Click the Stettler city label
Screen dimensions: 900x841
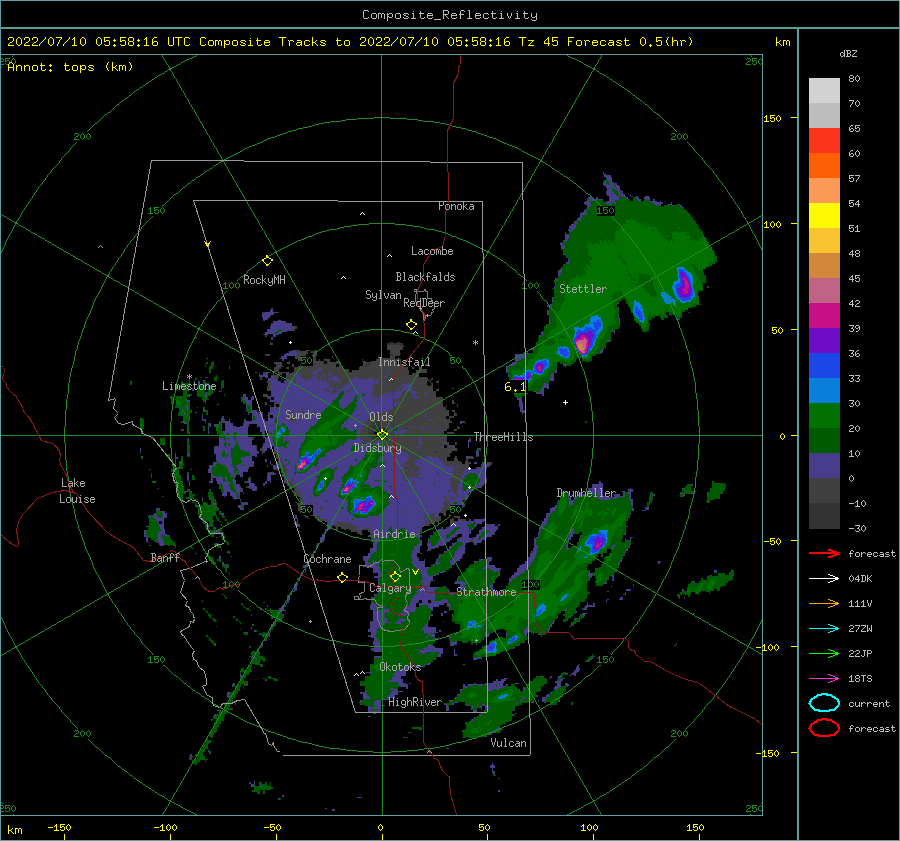(583, 289)
